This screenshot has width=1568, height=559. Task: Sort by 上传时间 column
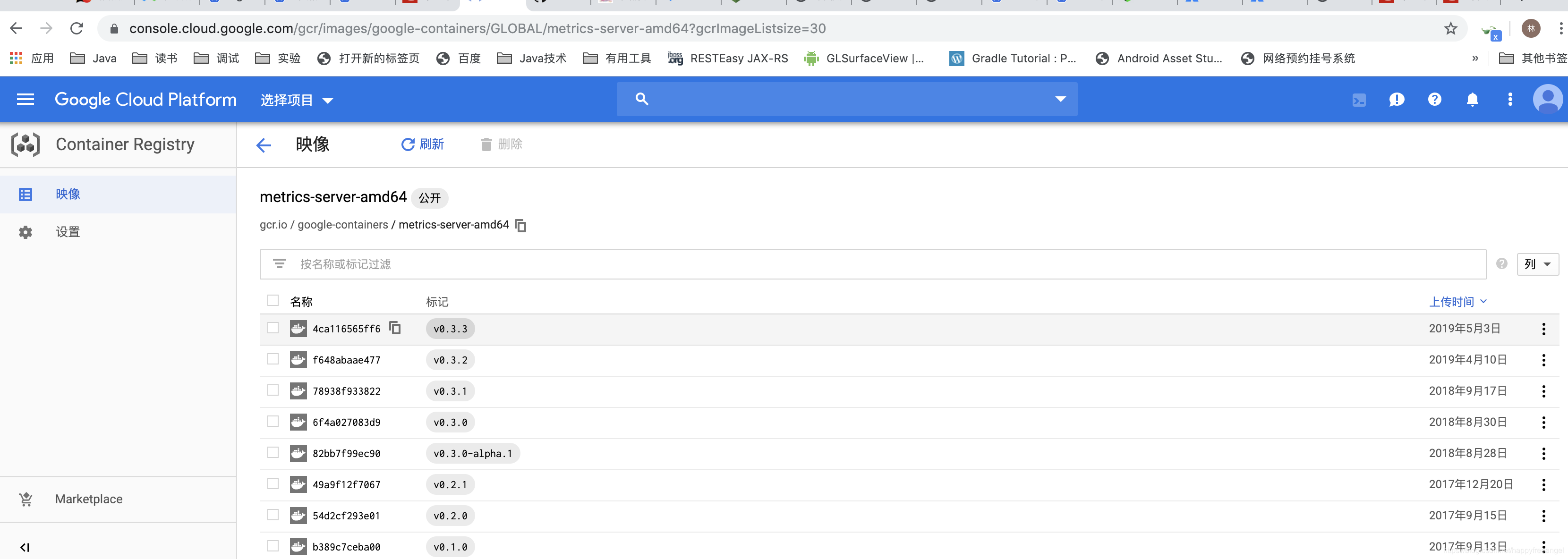click(1457, 302)
